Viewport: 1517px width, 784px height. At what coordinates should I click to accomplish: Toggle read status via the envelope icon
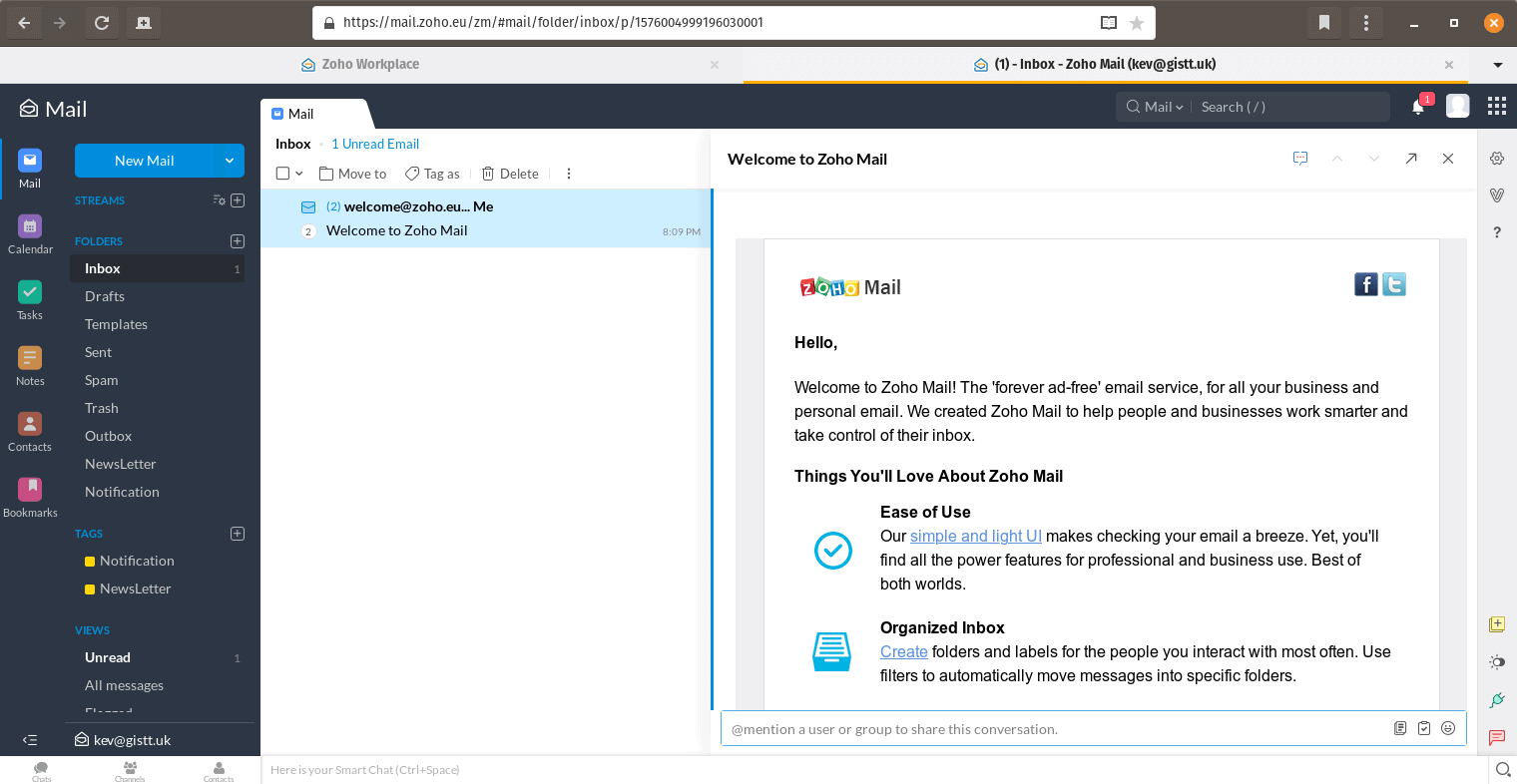(308, 206)
